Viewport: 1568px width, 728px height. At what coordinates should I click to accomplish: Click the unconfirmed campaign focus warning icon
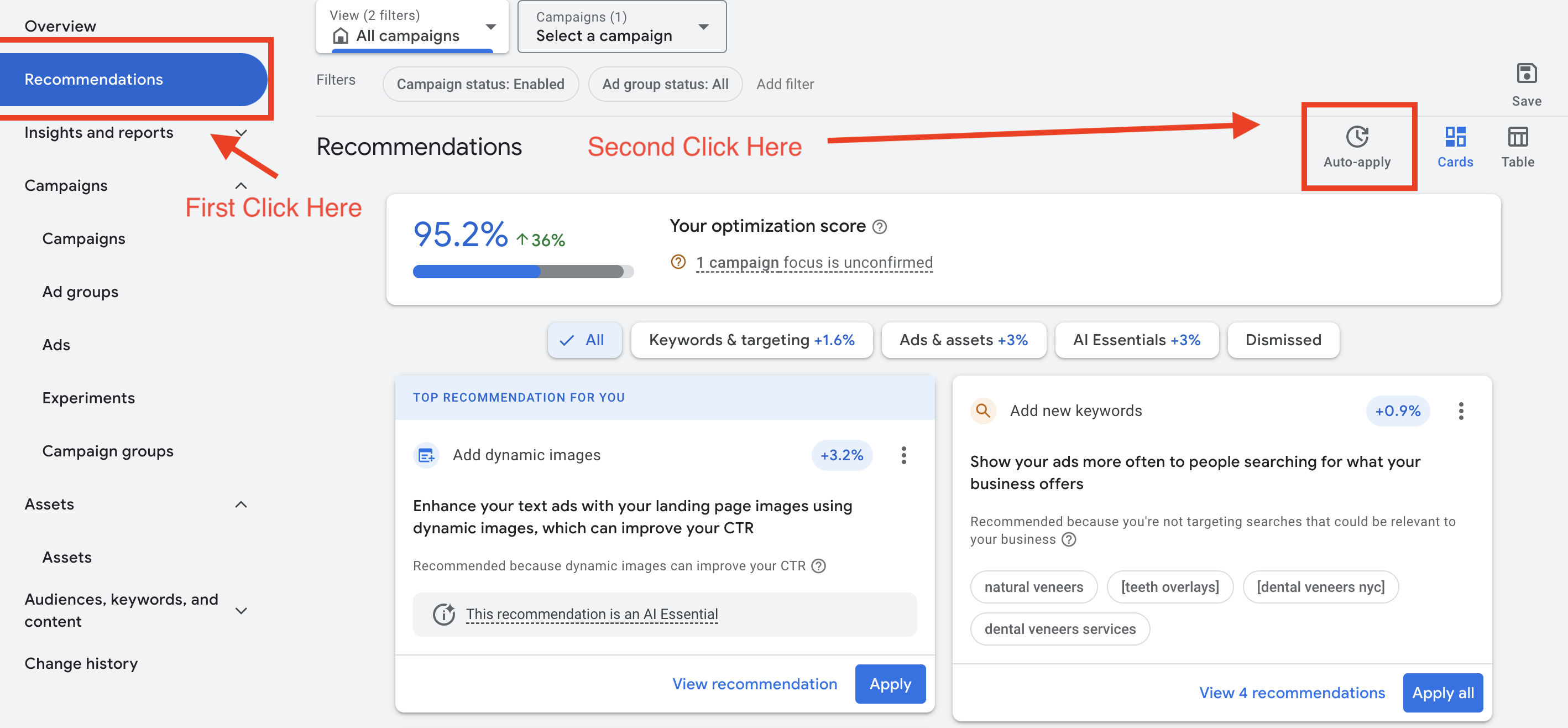(678, 262)
